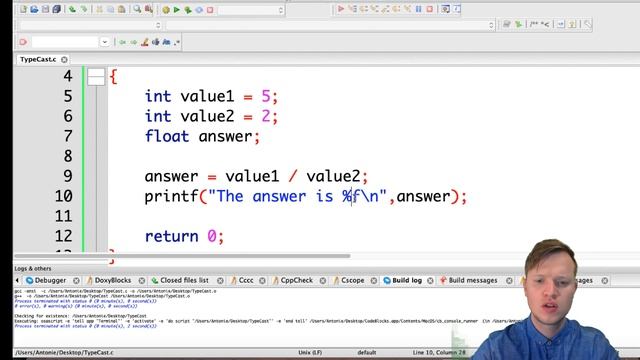Click the Paste toolbar icon

122,9
